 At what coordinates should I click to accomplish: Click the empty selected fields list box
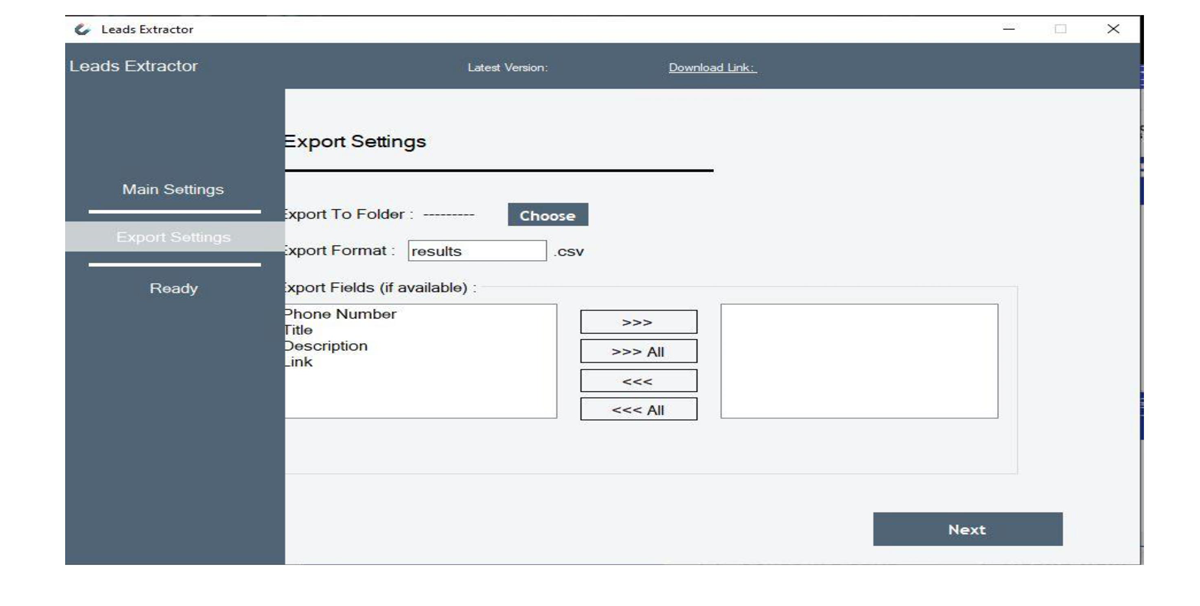tap(859, 361)
